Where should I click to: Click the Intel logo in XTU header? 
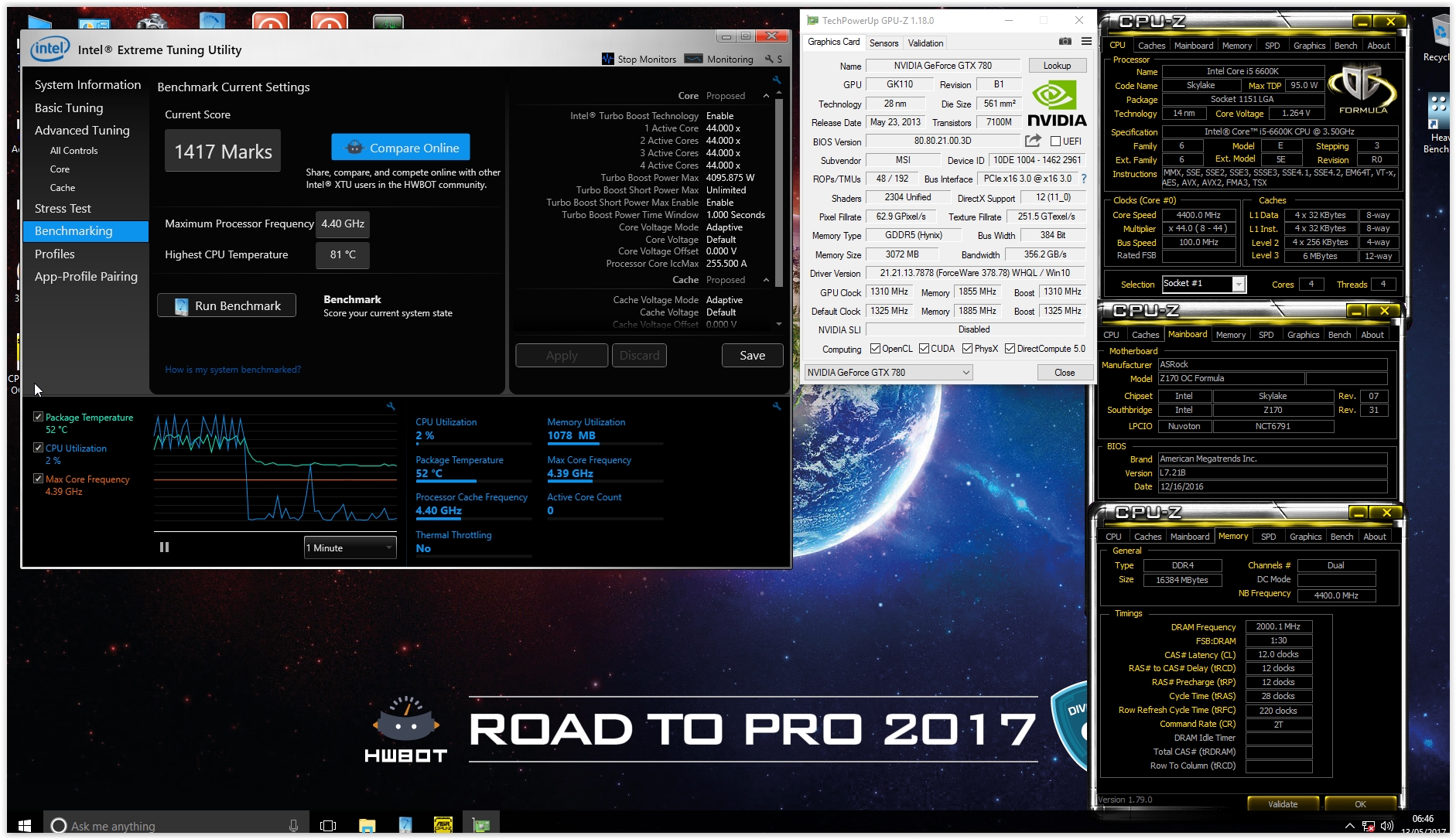50,49
